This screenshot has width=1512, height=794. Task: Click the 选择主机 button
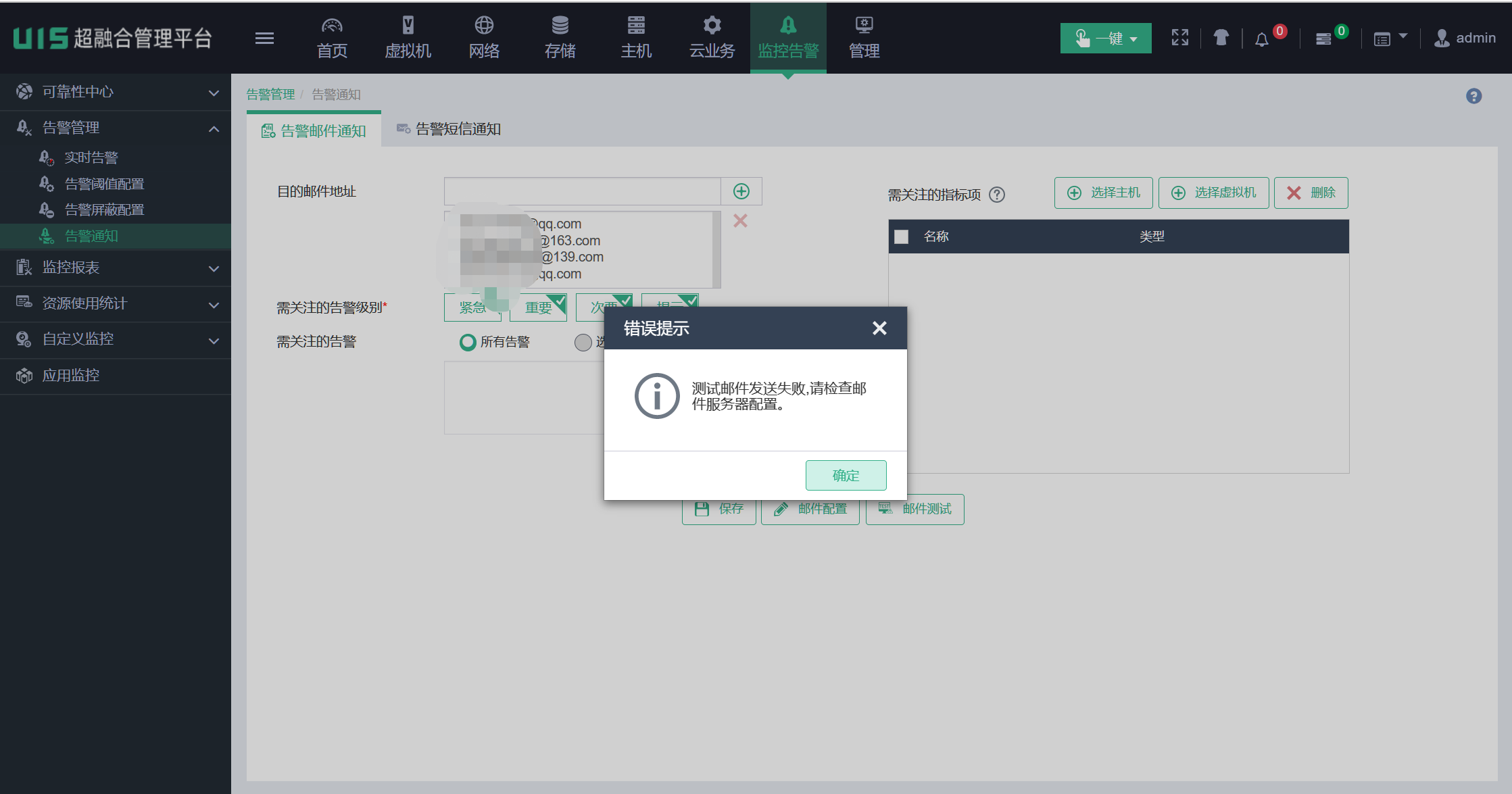tap(1103, 193)
